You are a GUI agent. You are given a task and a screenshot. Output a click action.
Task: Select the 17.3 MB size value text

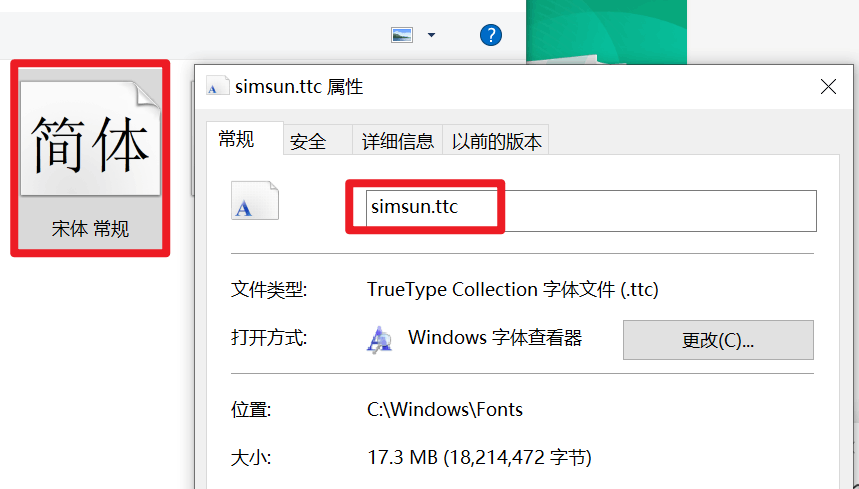(479, 457)
